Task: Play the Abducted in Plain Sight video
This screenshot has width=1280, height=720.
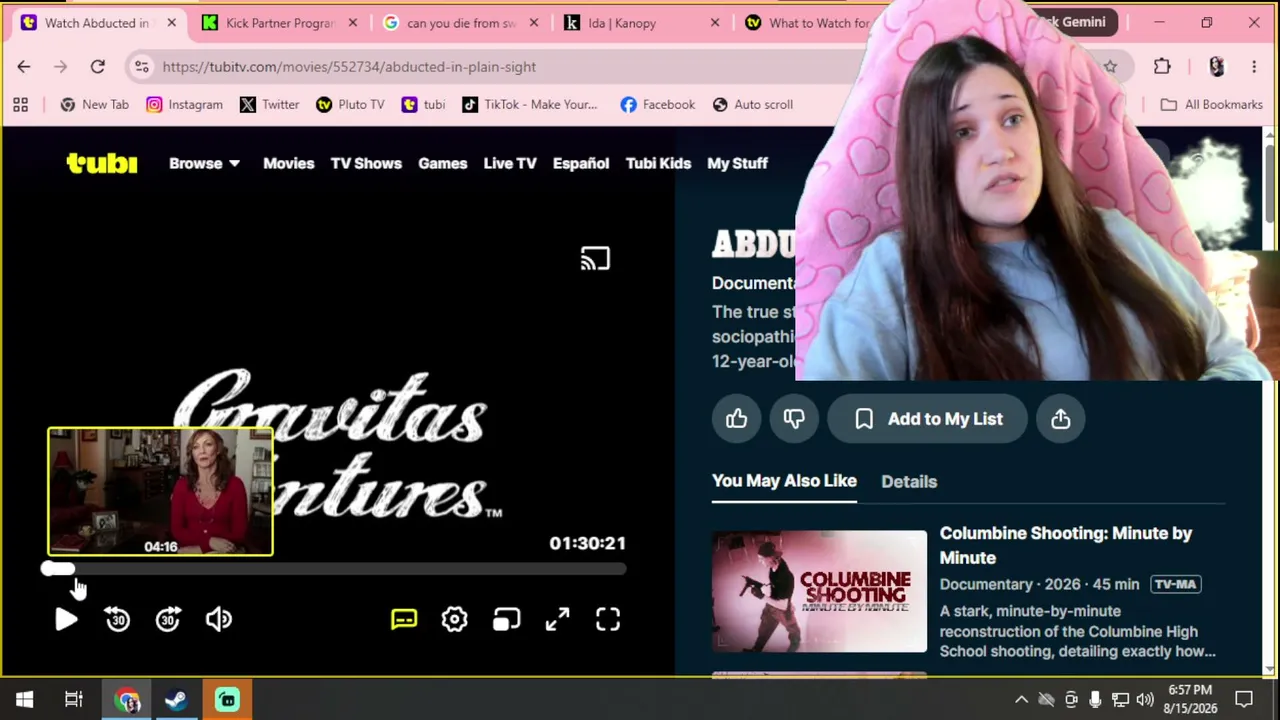Action: 66,620
